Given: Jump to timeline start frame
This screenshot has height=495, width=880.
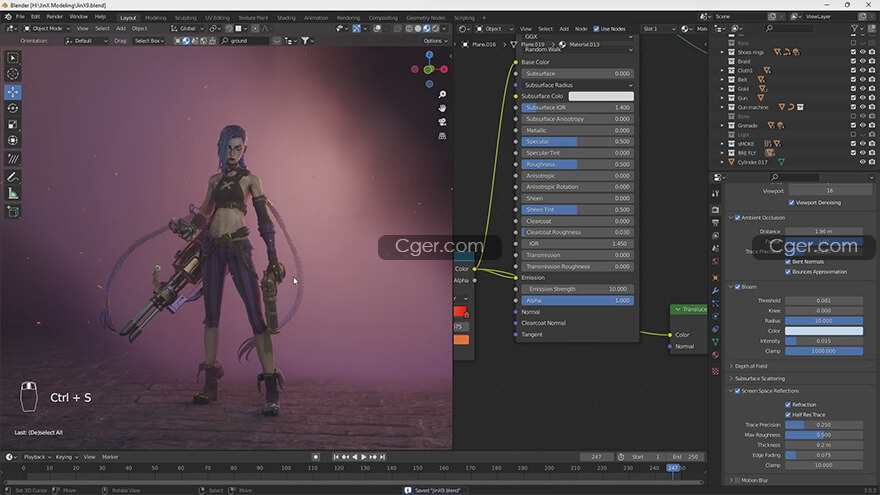Looking at the screenshot, I should [336, 457].
